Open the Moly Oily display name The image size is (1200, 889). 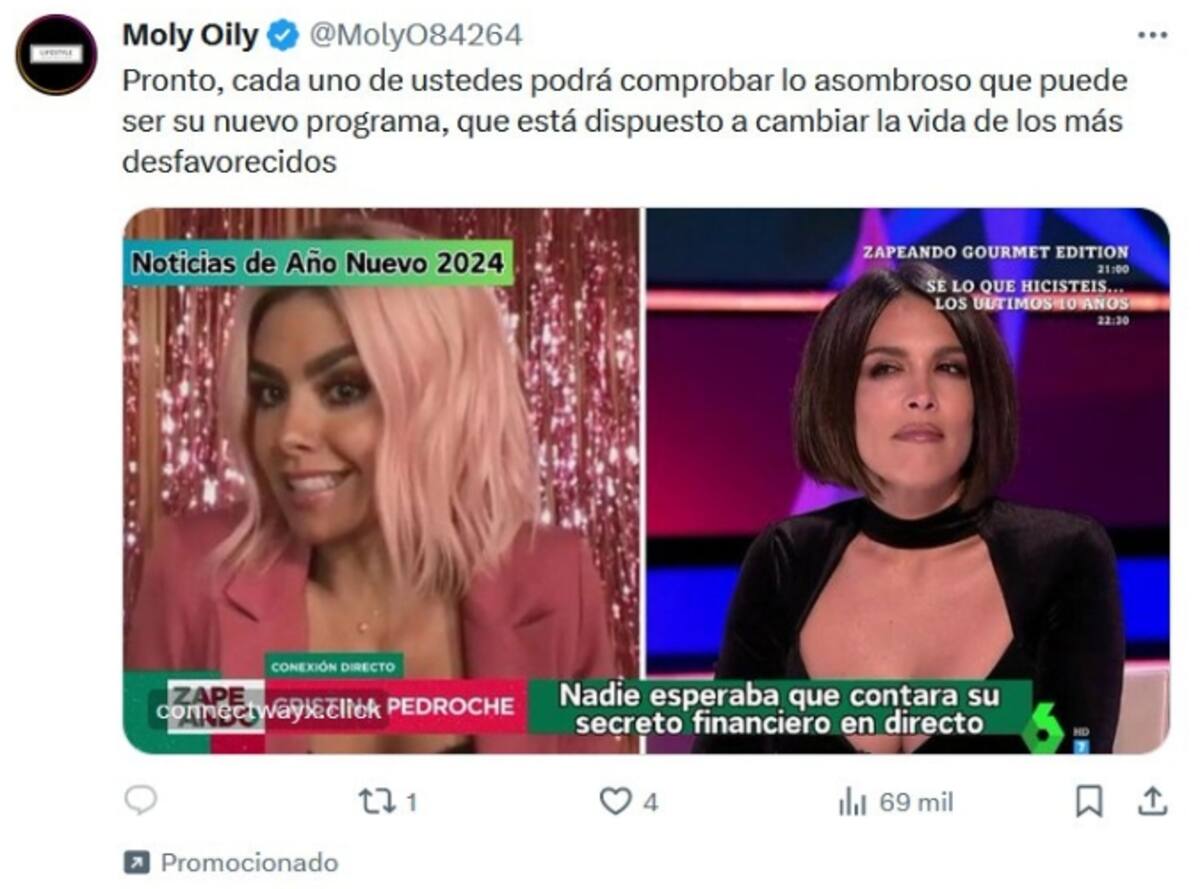[x=190, y=36]
